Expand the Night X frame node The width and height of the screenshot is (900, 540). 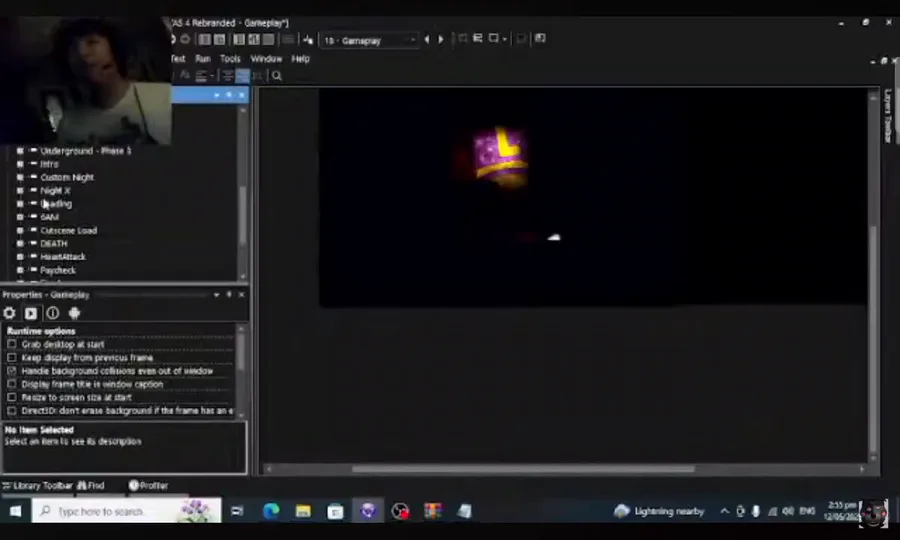coord(20,190)
